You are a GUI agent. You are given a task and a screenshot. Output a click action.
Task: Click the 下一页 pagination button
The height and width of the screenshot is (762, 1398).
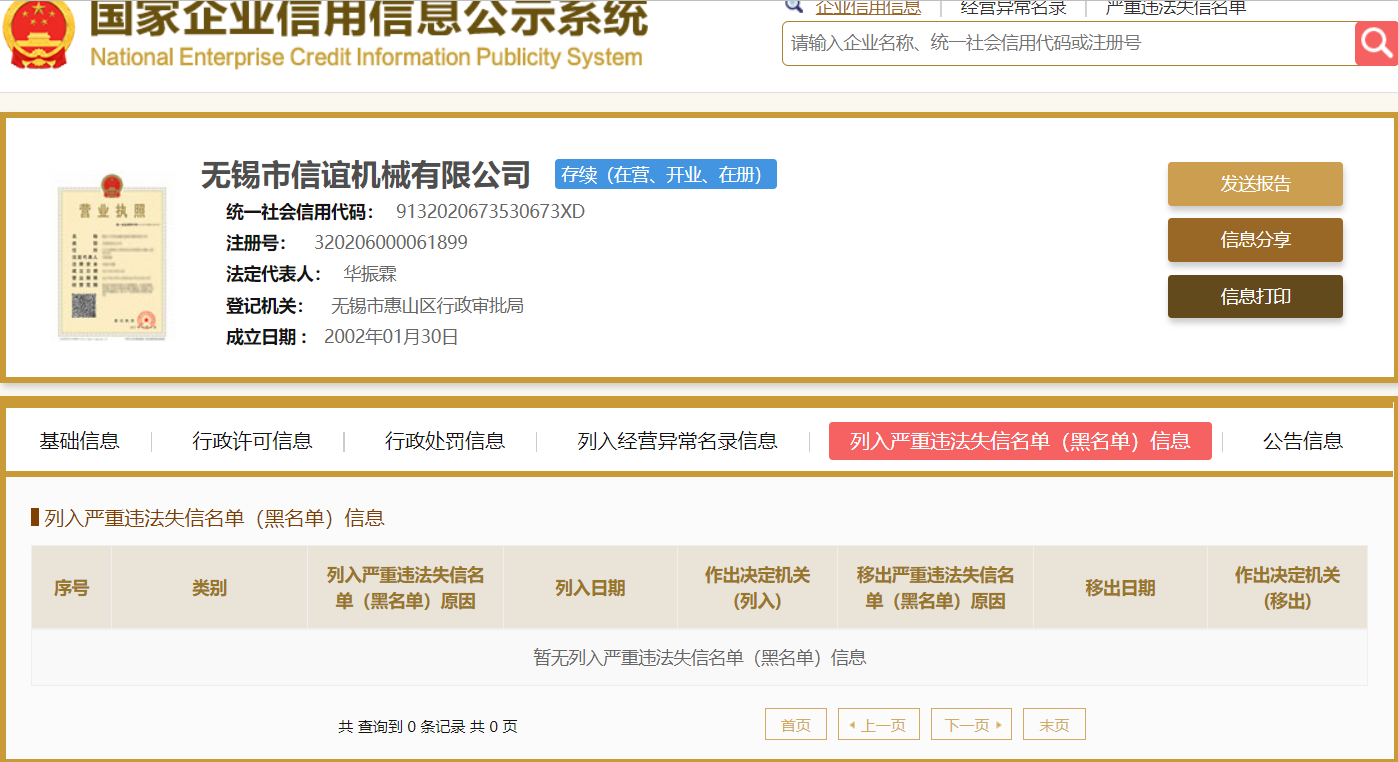click(x=971, y=725)
